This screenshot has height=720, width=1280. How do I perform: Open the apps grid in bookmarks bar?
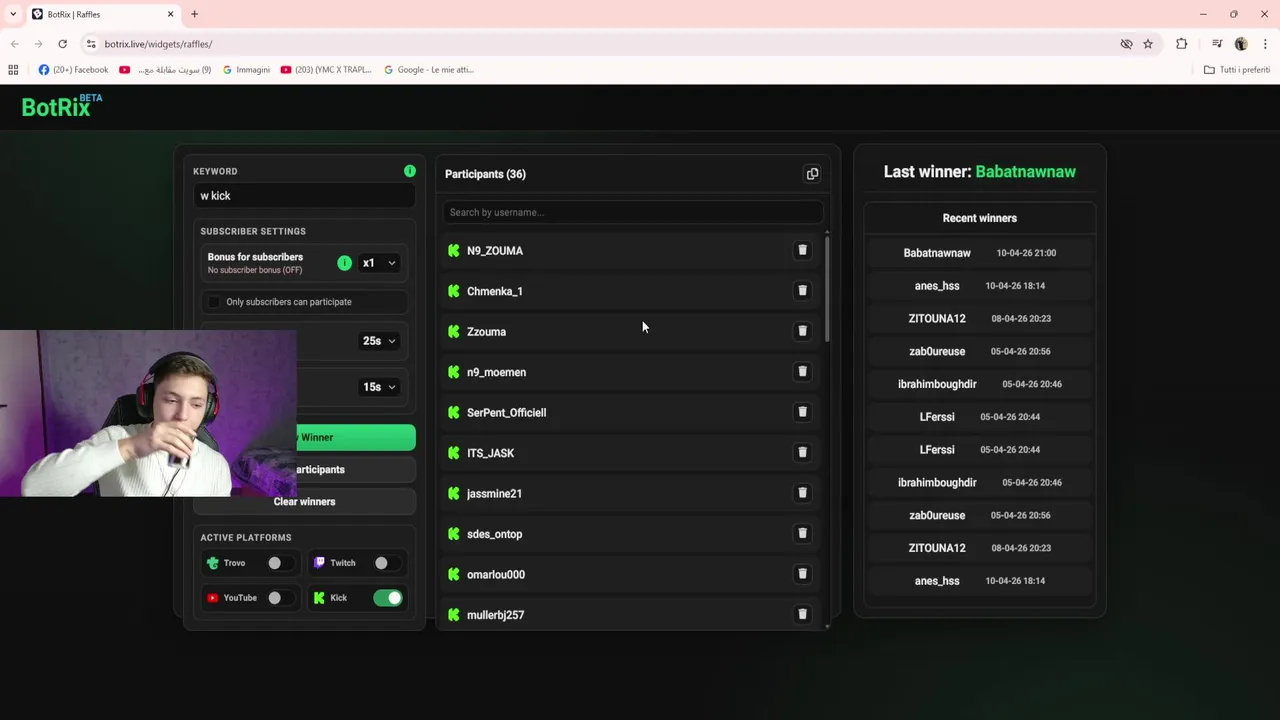coord(13,70)
